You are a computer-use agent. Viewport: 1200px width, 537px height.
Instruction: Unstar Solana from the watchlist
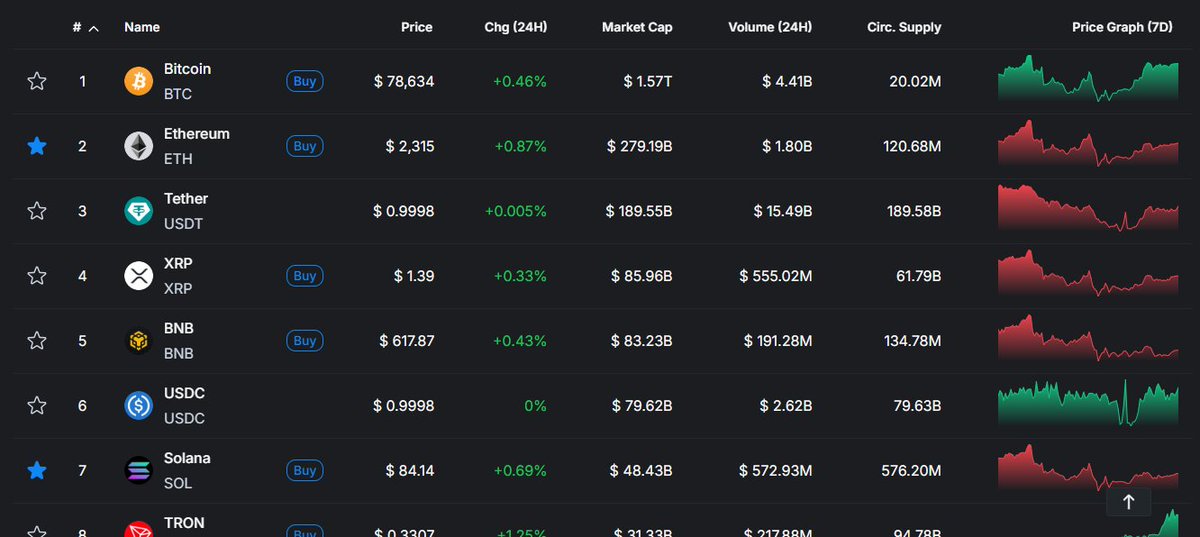pos(37,470)
